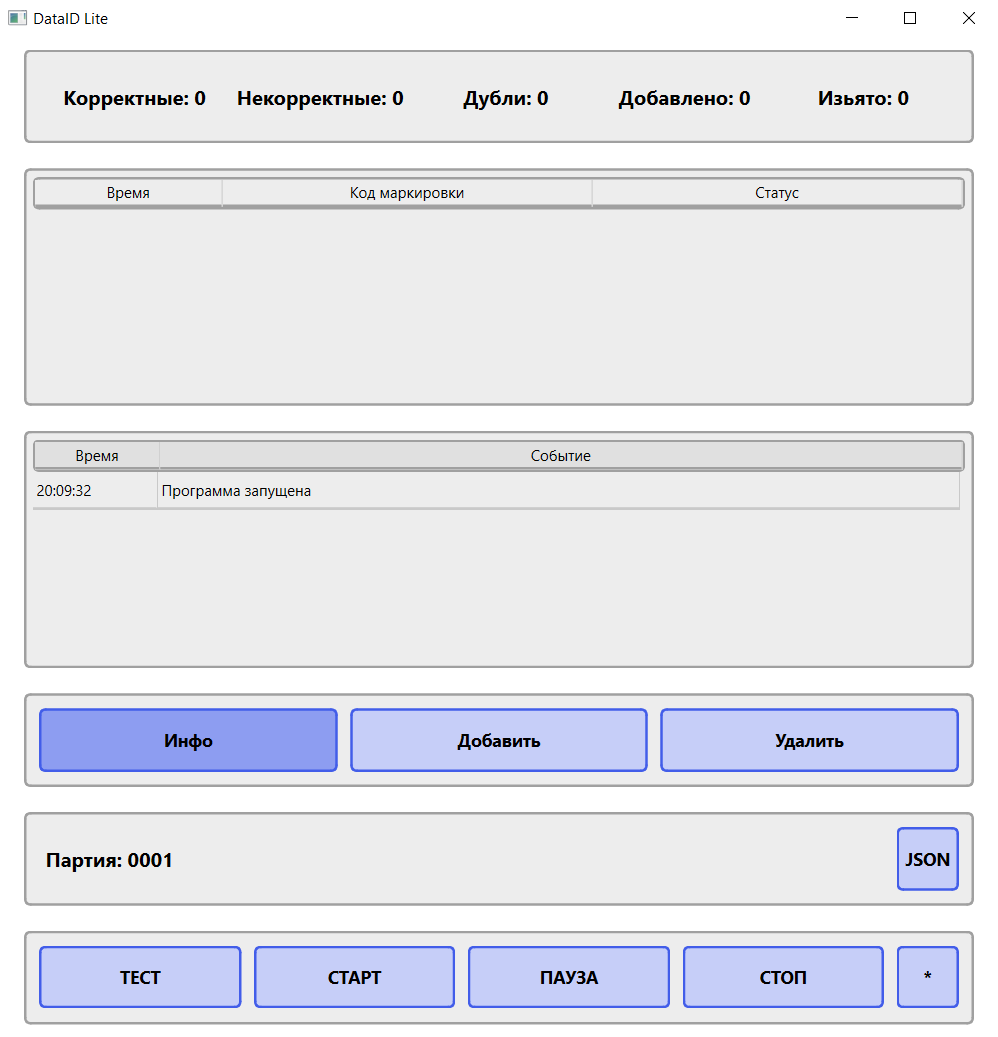Select the Инфо mode
The width and height of the screenshot is (998, 1037).
(x=188, y=740)
